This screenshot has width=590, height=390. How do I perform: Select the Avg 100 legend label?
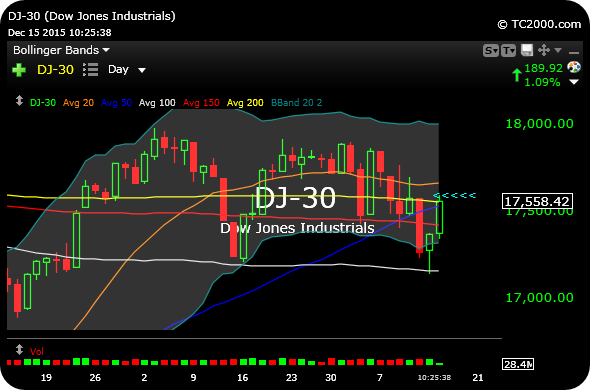click(157, 103)
